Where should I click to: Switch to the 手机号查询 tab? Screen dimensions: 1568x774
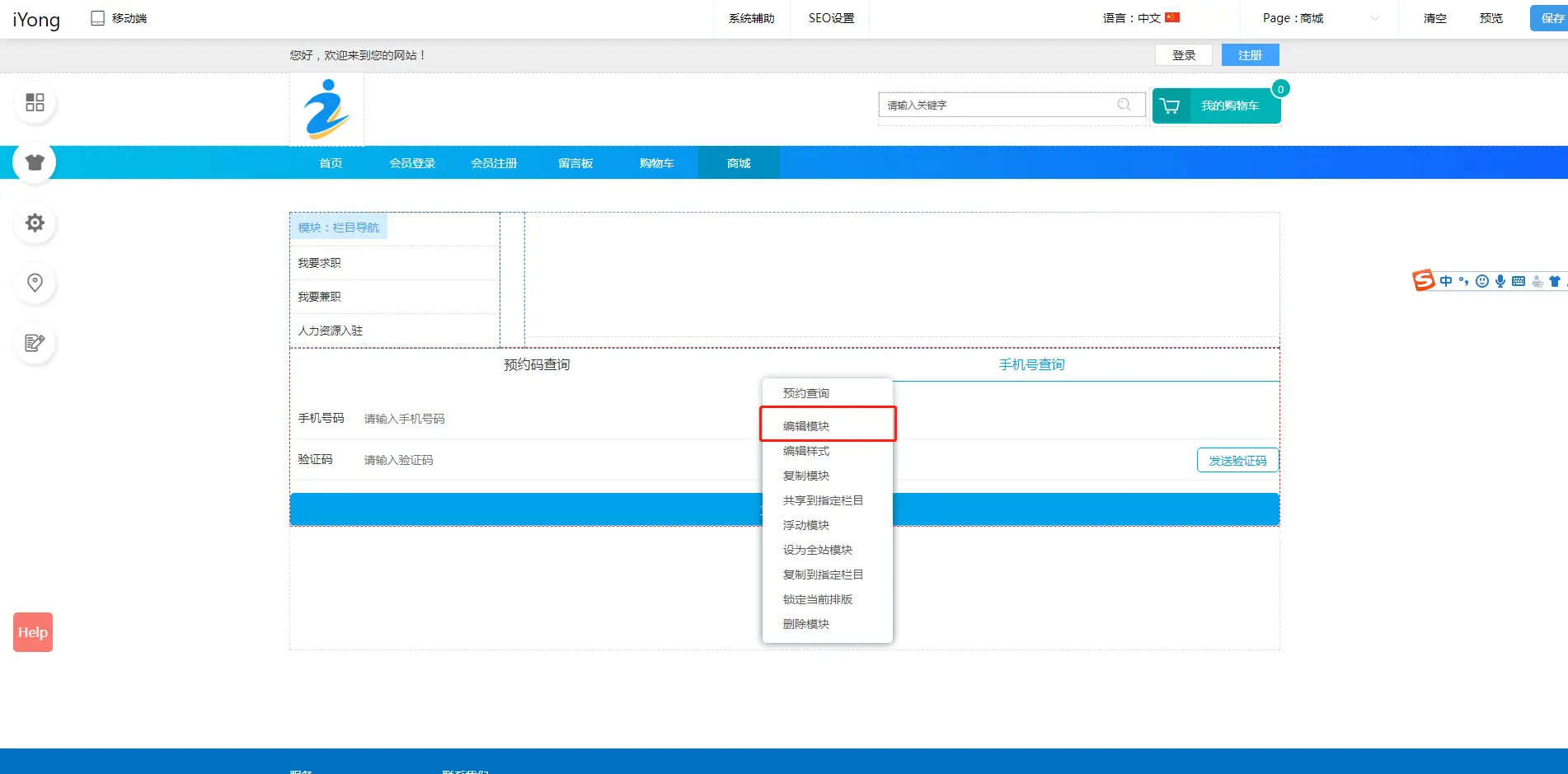point(1031,364)
